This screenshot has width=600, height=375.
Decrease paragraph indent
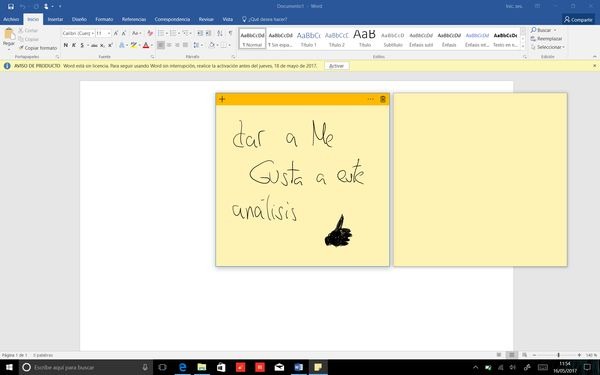[200, 33]
